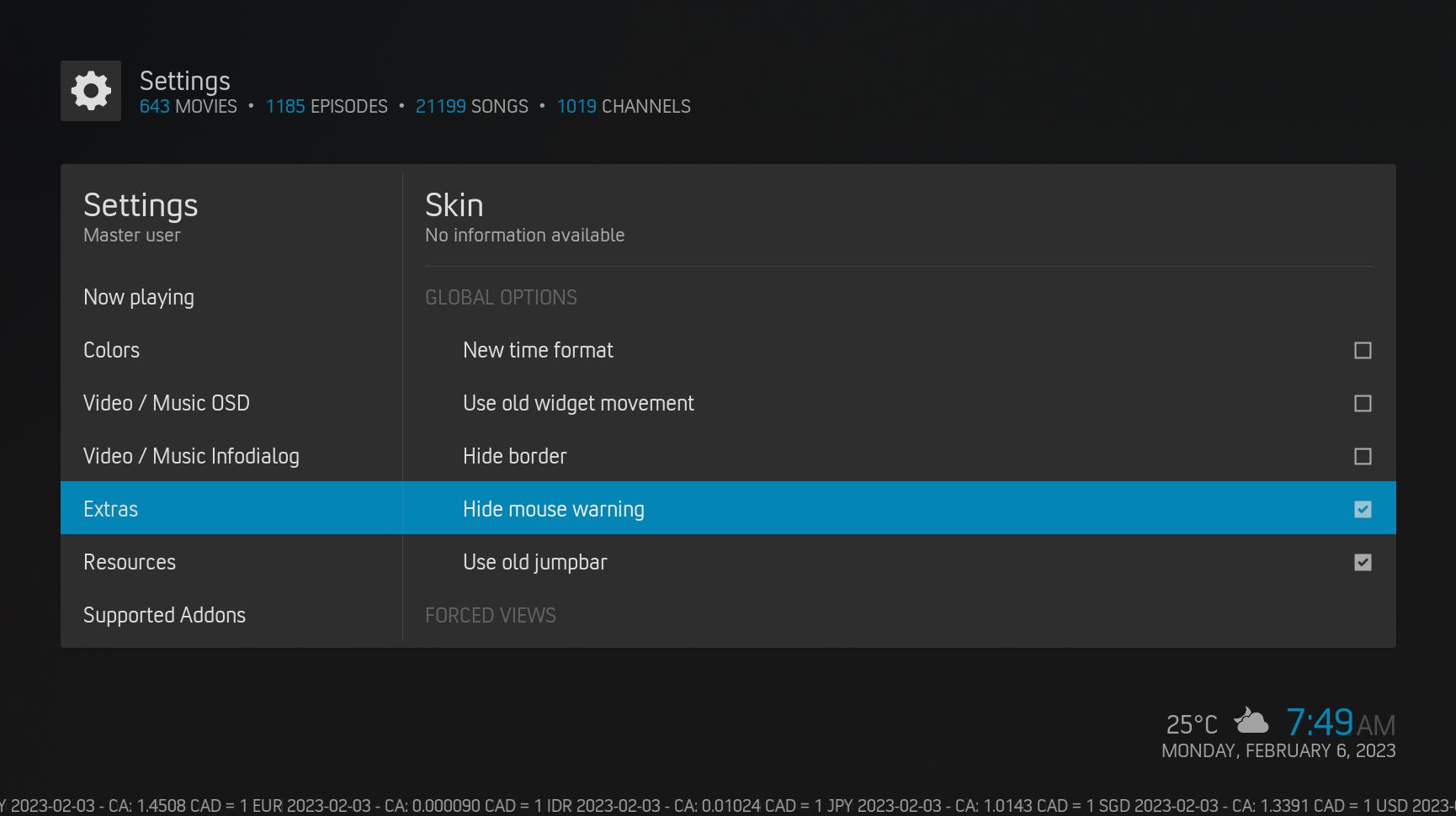Uncheck the Hide mouse warning checkbox

point(1362,509)
